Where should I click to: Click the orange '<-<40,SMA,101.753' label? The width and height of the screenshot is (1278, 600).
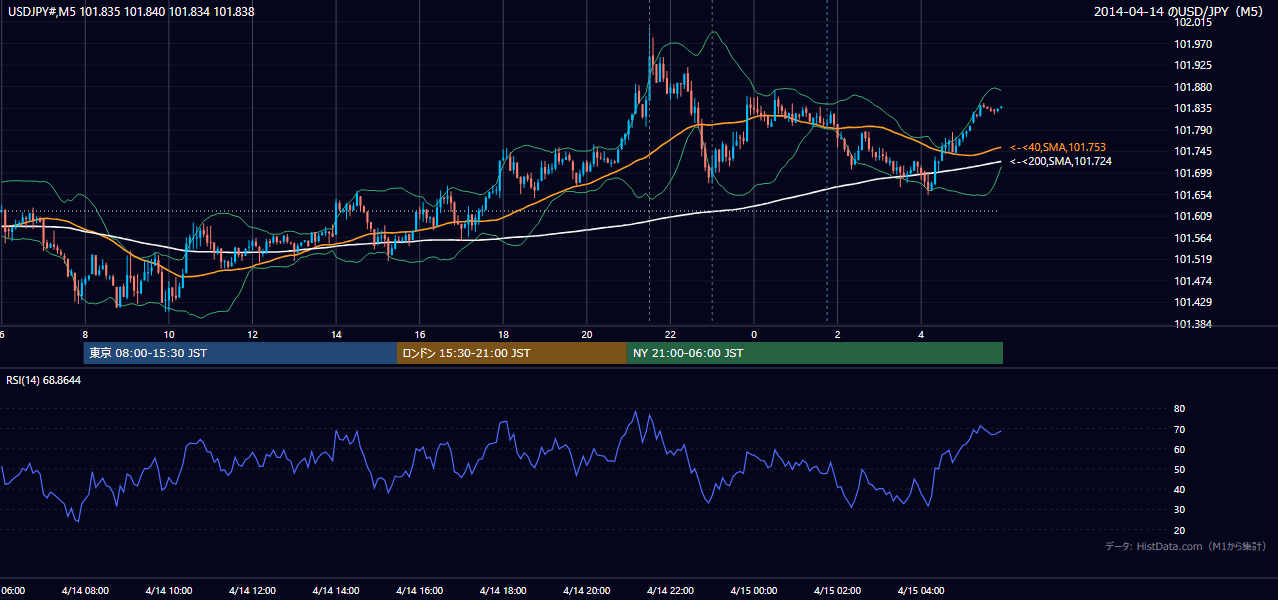(x=1058, y=147)
